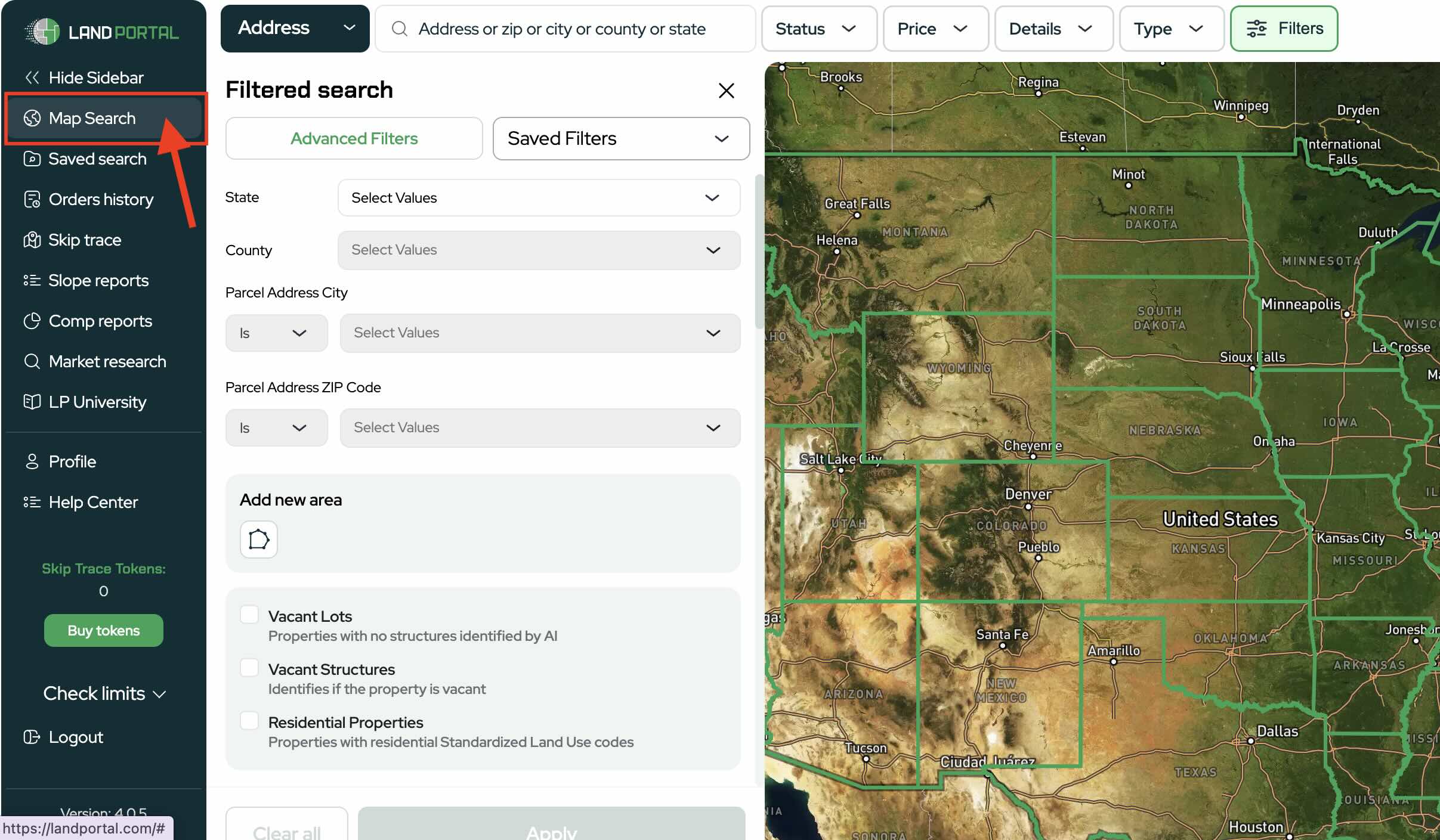Open Slope reports from sidebar

click(x=98, y=280)
